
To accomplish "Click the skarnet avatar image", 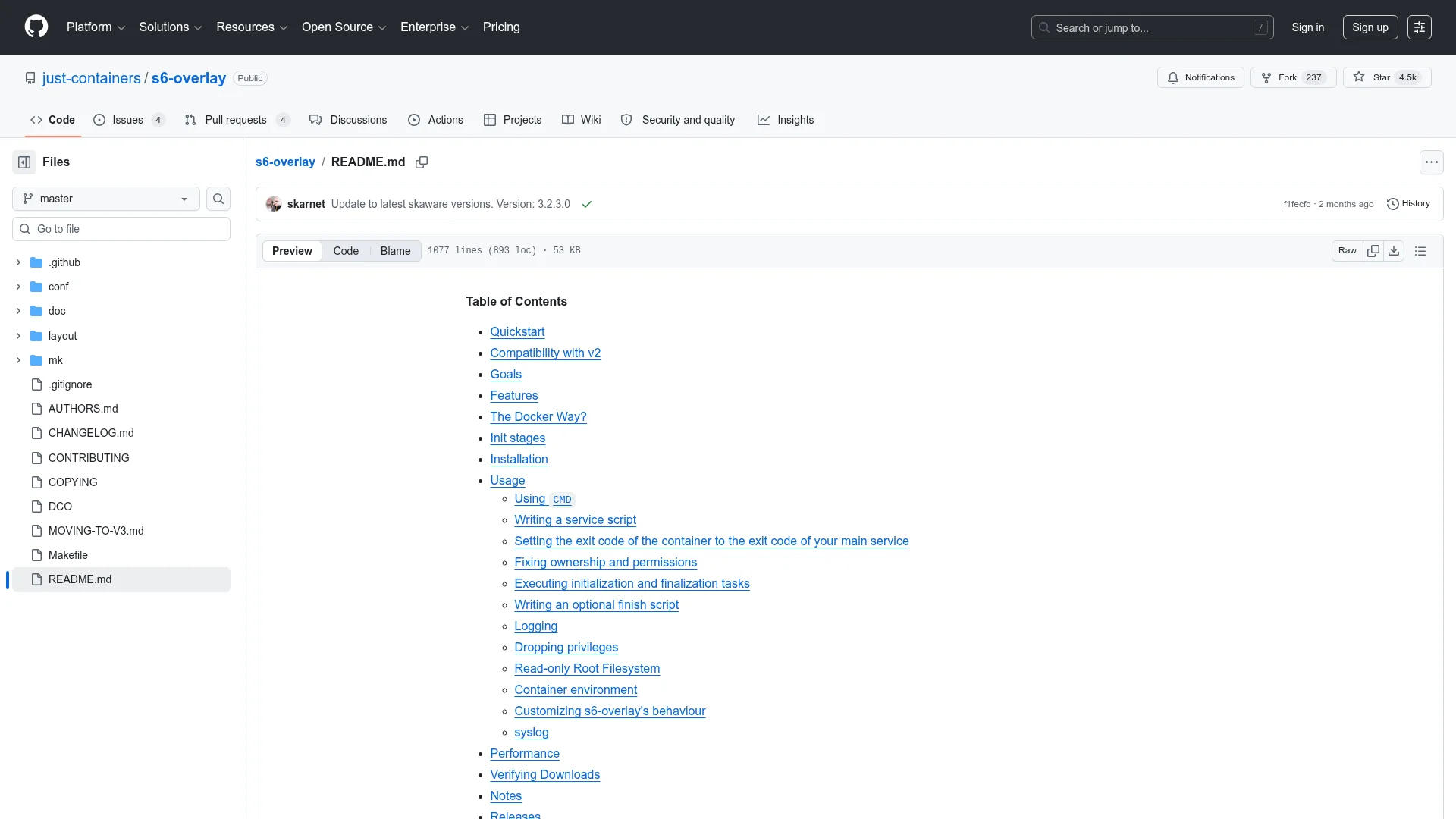I will [x=274, y=205].
